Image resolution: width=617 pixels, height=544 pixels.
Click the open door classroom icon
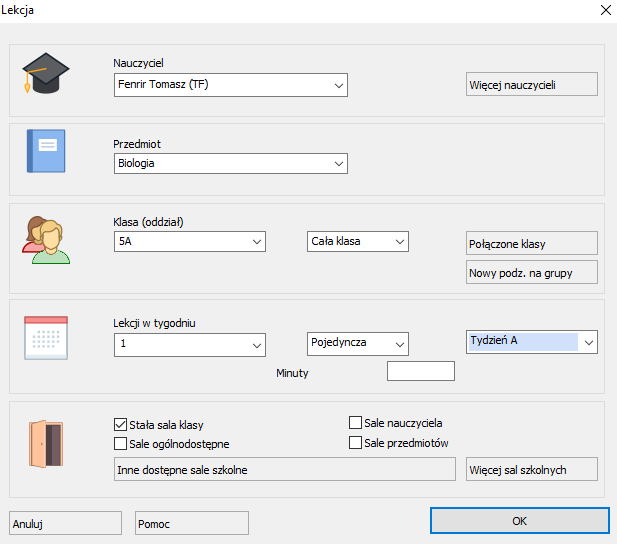click(46, 444)
